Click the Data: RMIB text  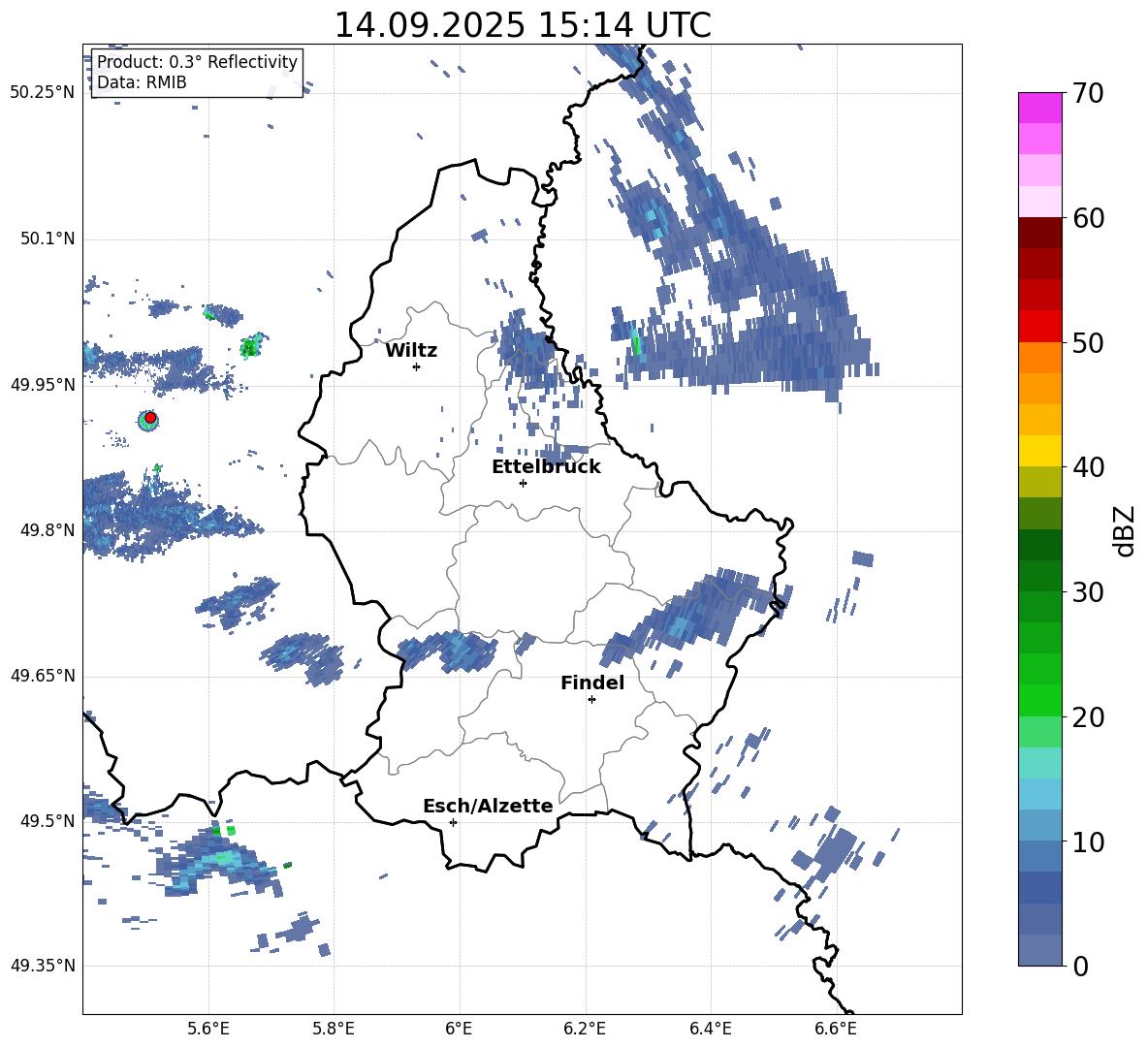142,82
